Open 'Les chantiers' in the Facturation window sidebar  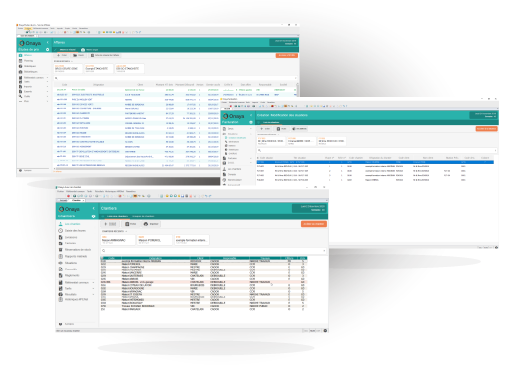(232, 169)
